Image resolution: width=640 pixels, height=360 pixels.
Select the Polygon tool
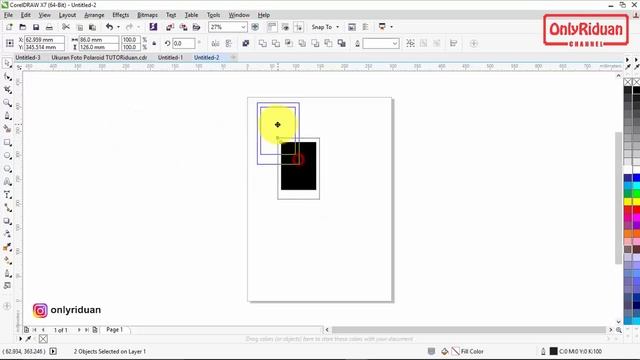(7, 169)
